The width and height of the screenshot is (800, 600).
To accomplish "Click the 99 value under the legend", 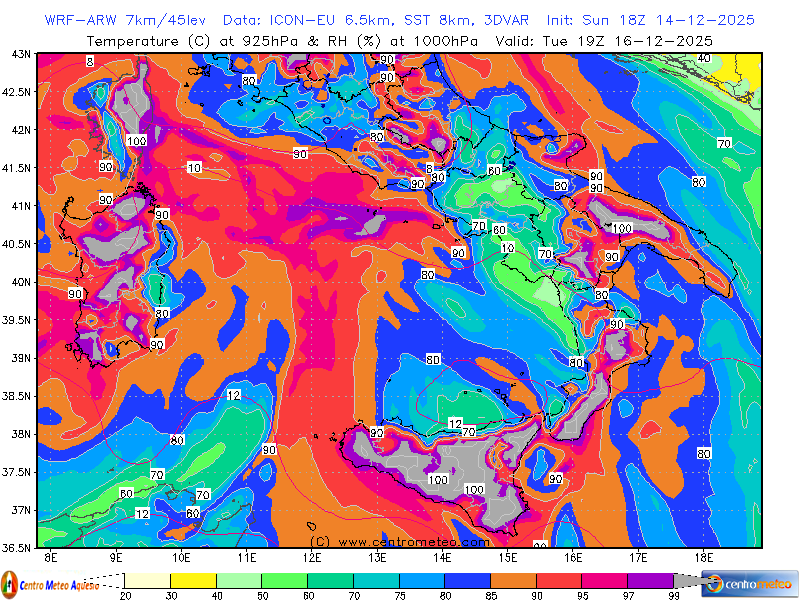I will (672, 596).
